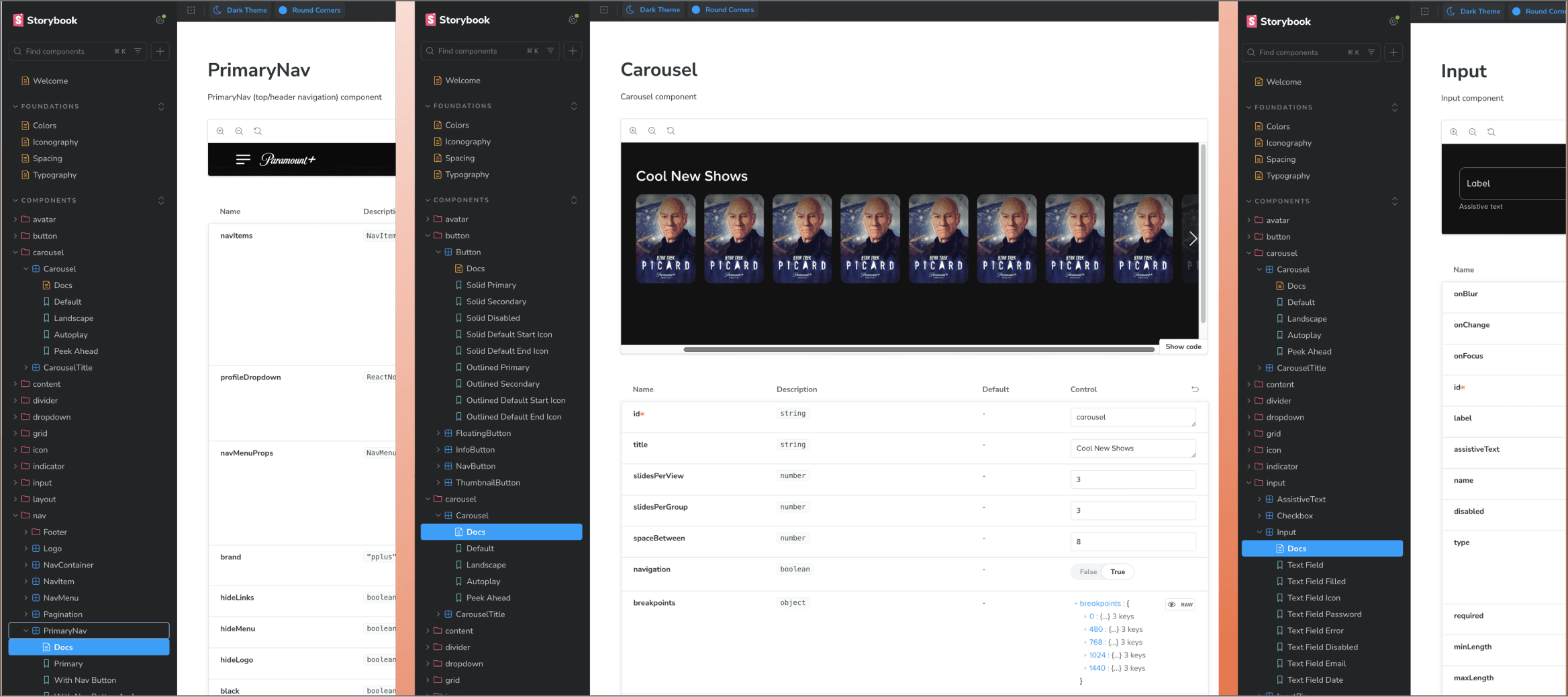Click the zoom out icon above the Carousel preview
The image size is (1568, 697).
[652, 131]
